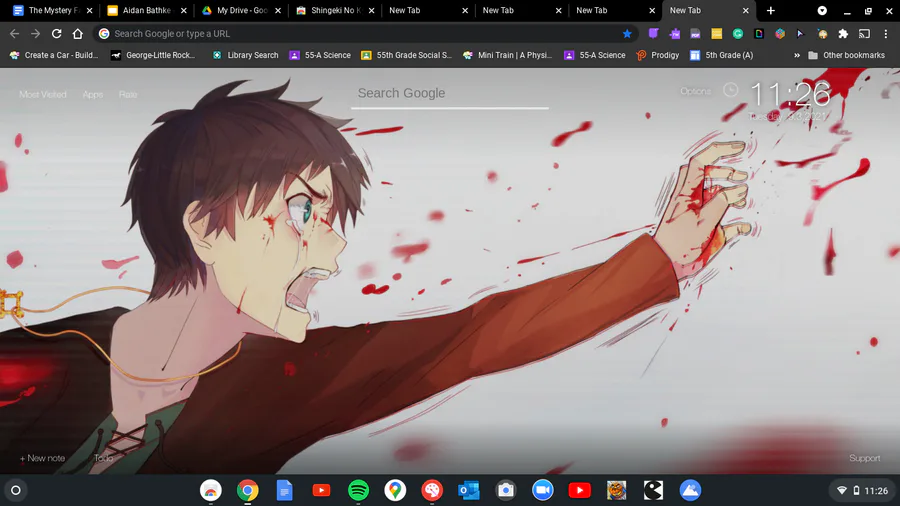This screenshot has width=900, height=506.
Task: Open Outlook from the shelf
Action: point(469,490)
